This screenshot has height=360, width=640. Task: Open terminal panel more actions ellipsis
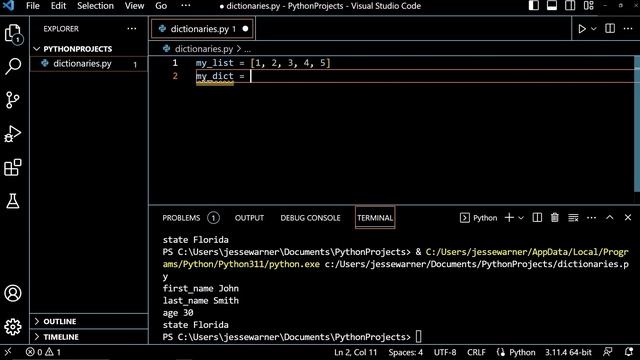pyautogui.click(x=591, y=218)
